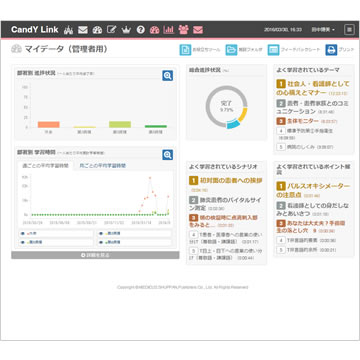Open point パルスオキシメーターの注意点

pyautogui.click(x=313, y=190)
